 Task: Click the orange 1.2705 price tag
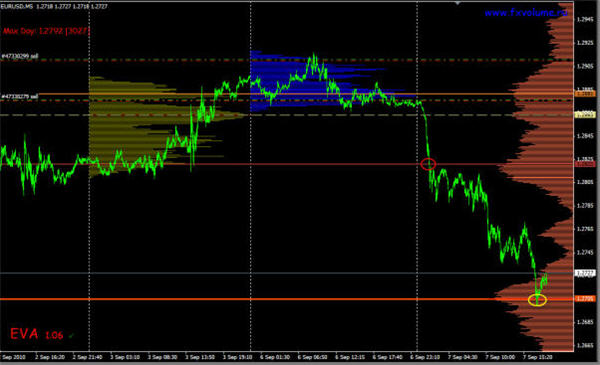(x=585, y=298)
